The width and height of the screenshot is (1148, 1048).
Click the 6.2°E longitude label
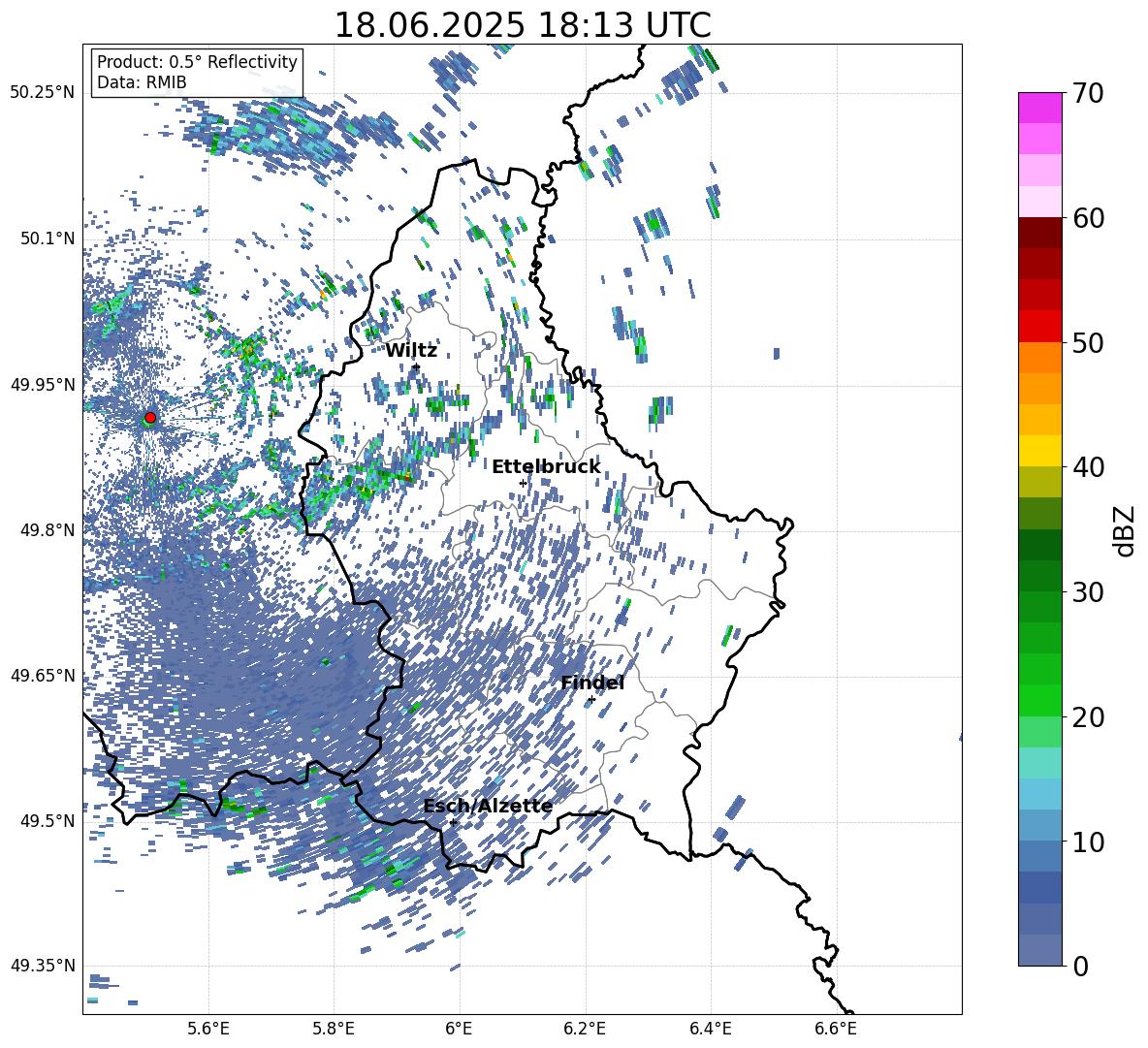tap(585, 1029)
